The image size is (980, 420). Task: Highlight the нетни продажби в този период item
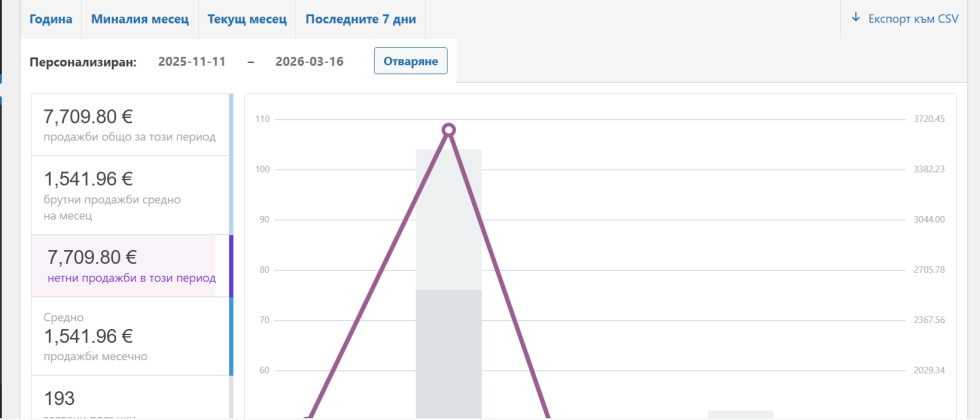(x=130, y=266)
